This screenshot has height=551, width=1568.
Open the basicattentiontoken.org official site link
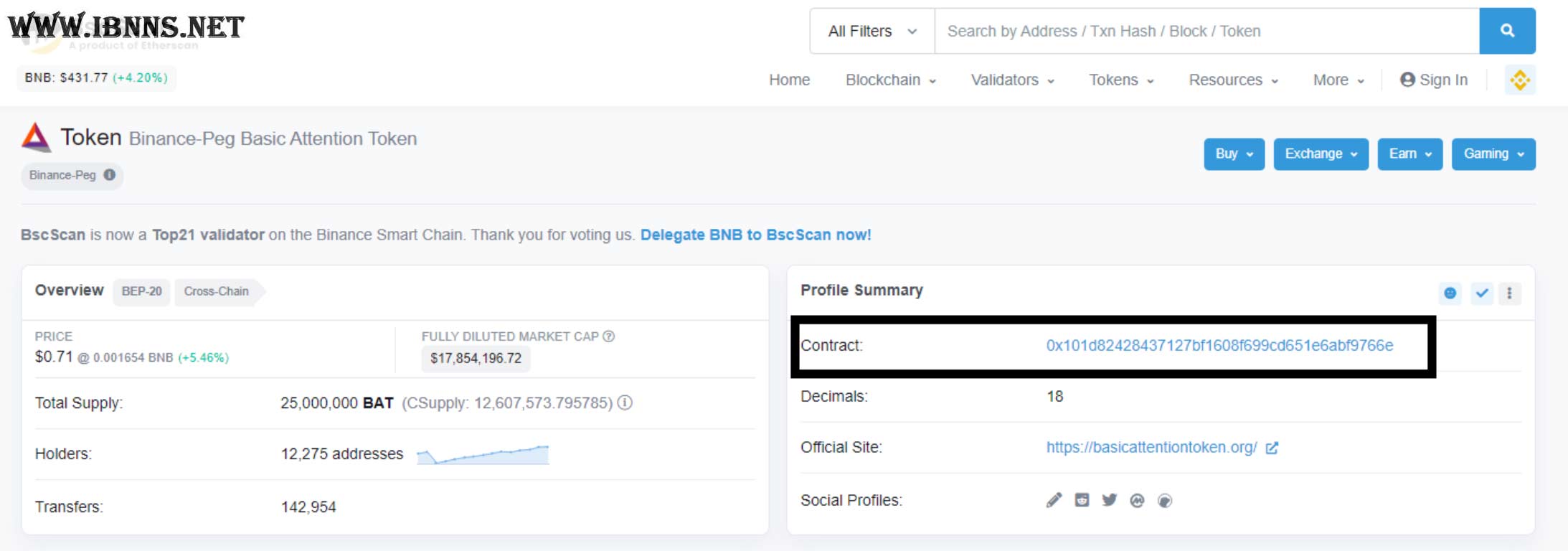coord(1151,447)
